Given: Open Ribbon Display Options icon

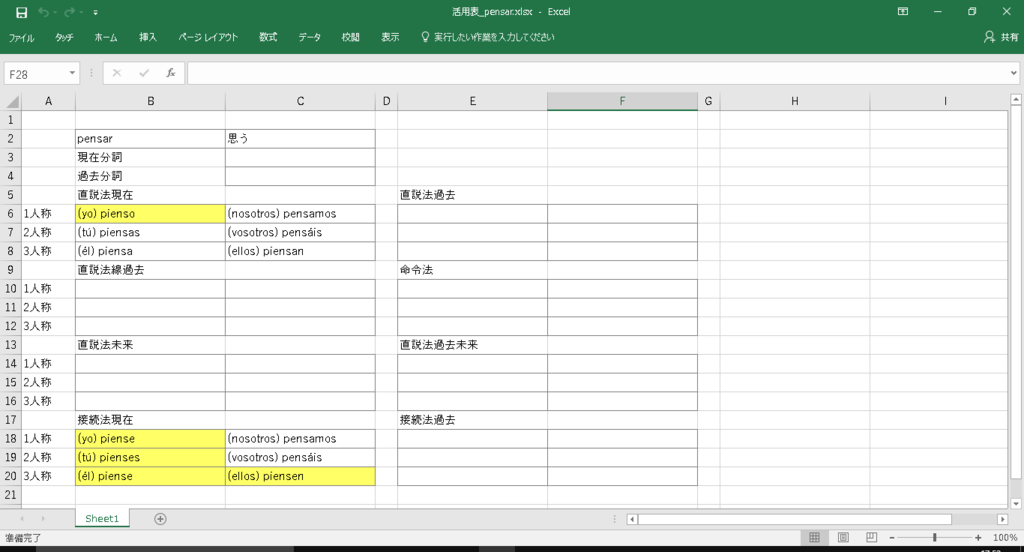Looking at the screenshot, I should (903, 11).
